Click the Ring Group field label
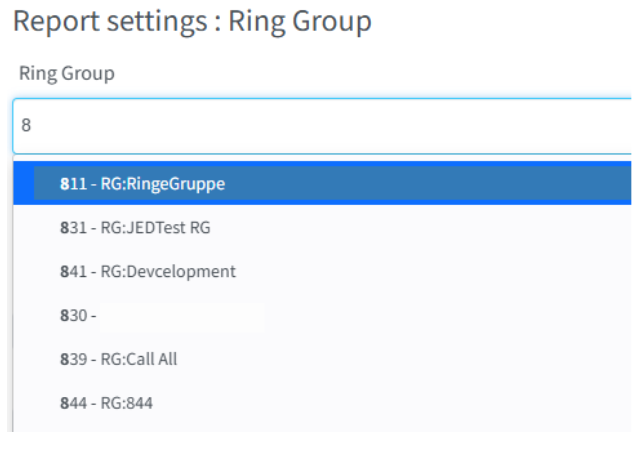The width and height of the screenshot is (642, 454). pyautogui.click(x=67, y=74)
